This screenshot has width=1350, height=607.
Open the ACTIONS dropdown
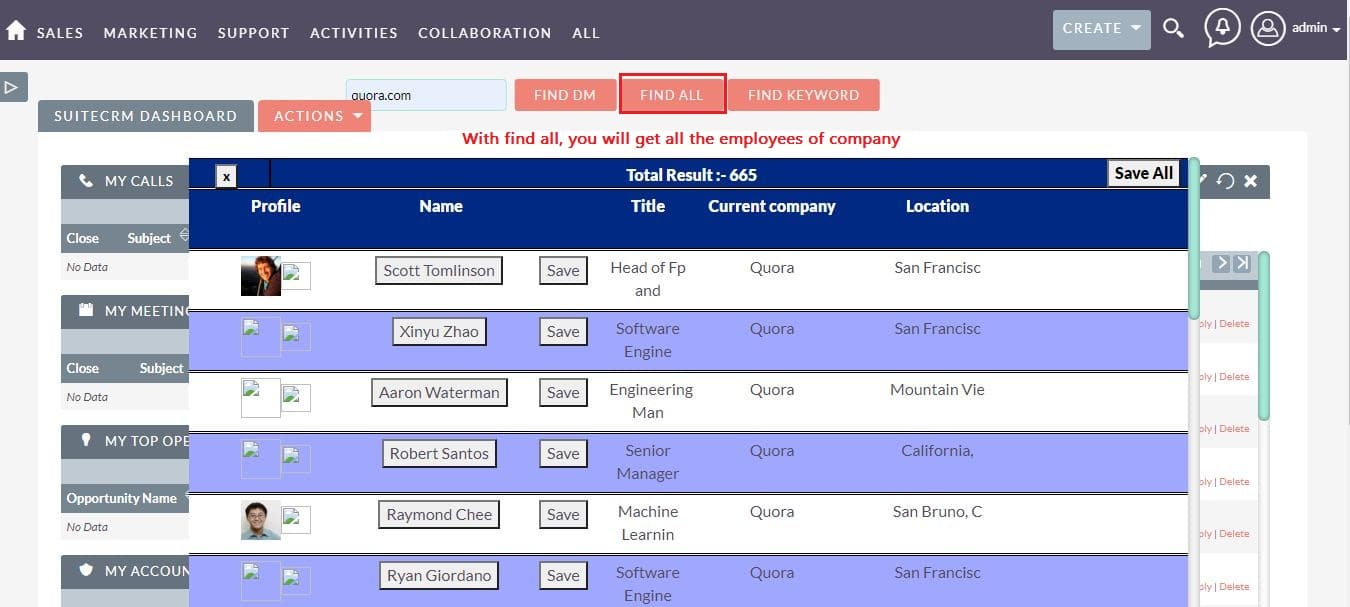coord(314,116)
